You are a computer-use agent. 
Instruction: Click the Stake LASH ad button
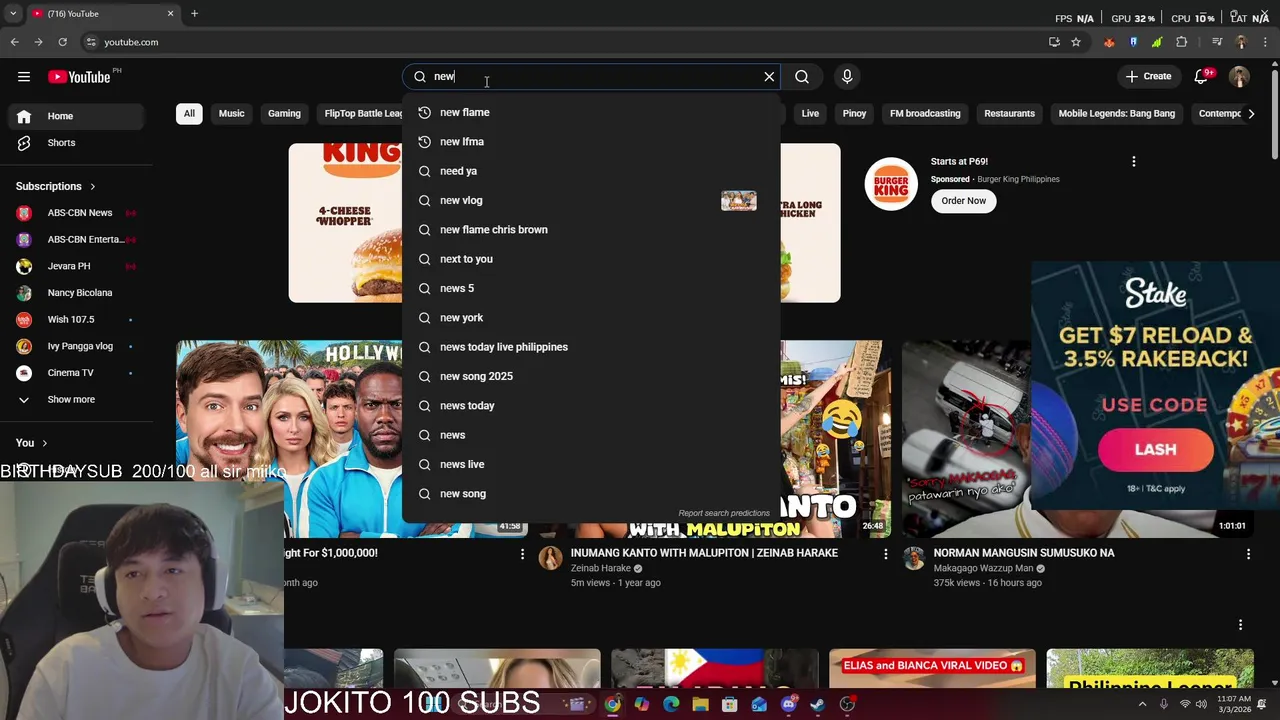tap(1156, 450)
